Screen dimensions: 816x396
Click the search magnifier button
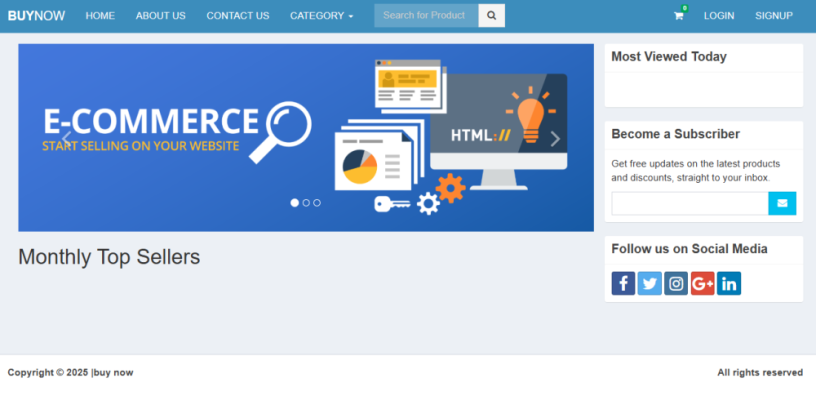tap(491, 16)
